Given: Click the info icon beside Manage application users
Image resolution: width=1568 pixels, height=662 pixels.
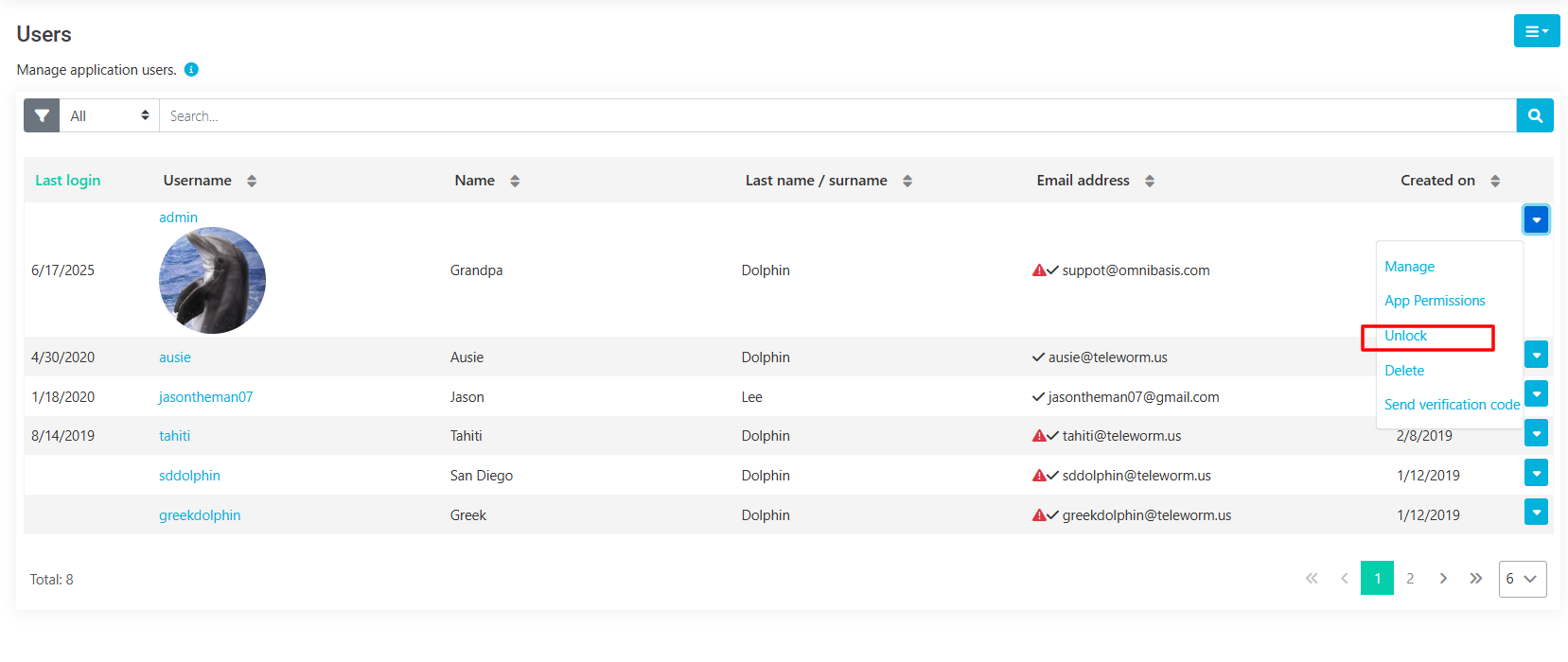Looking at the screenshot, I should pyautogui.click(x=191, y=69).
